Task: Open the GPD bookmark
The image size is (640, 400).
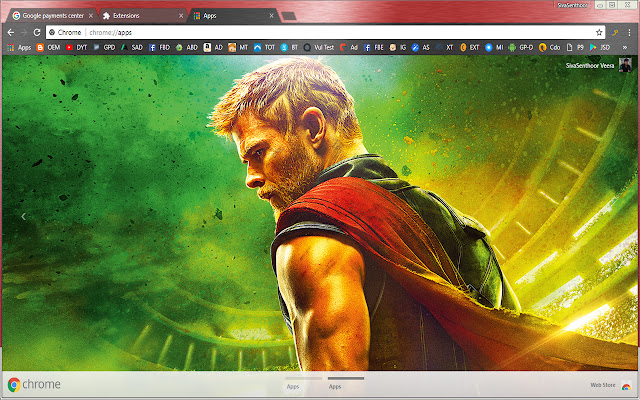Action: click(x=104, y=47)
